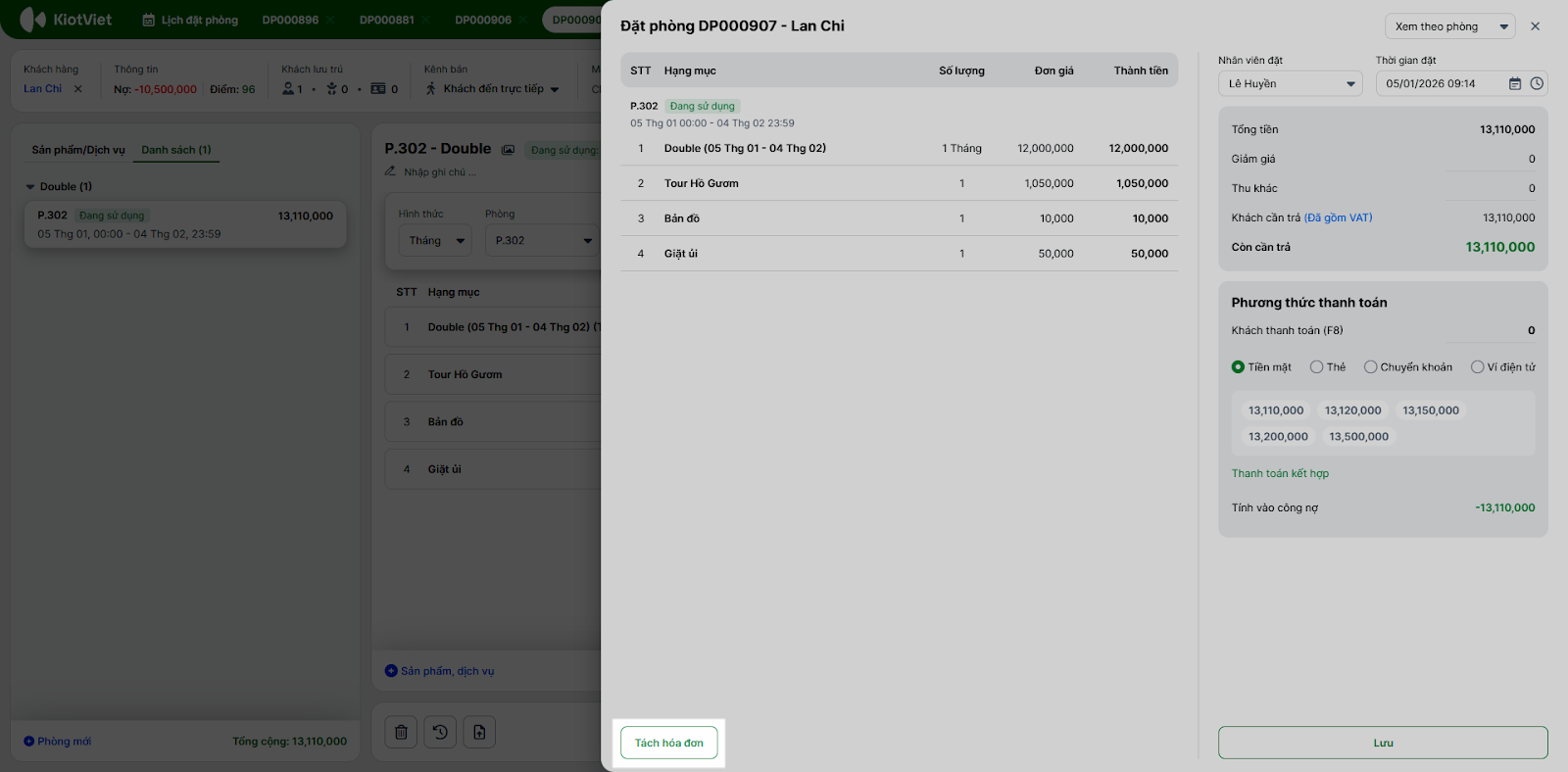
Task: Pick the 13,500,000 quick amount chip
Action: (1358, 437)
